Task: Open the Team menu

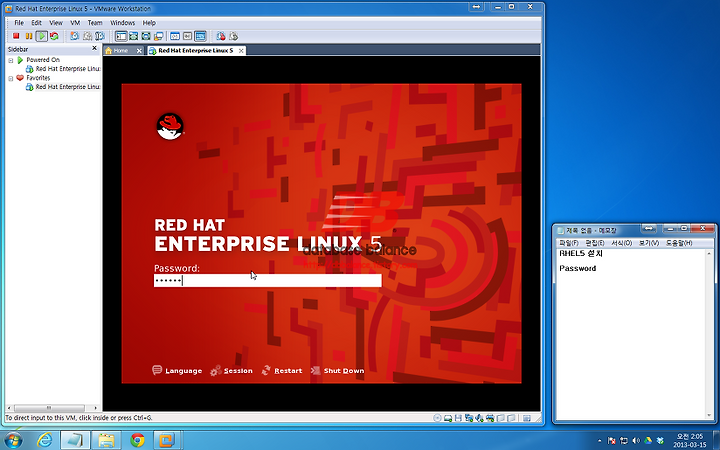Action: 95,22
